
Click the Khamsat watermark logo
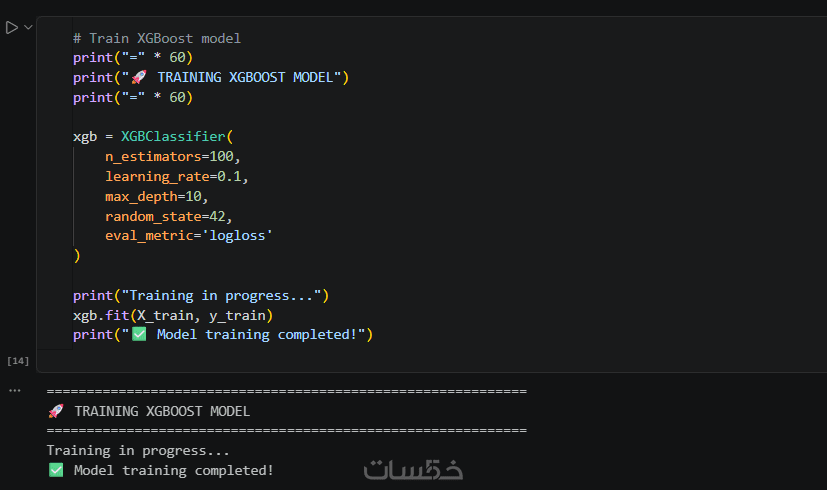coord(413,468)
